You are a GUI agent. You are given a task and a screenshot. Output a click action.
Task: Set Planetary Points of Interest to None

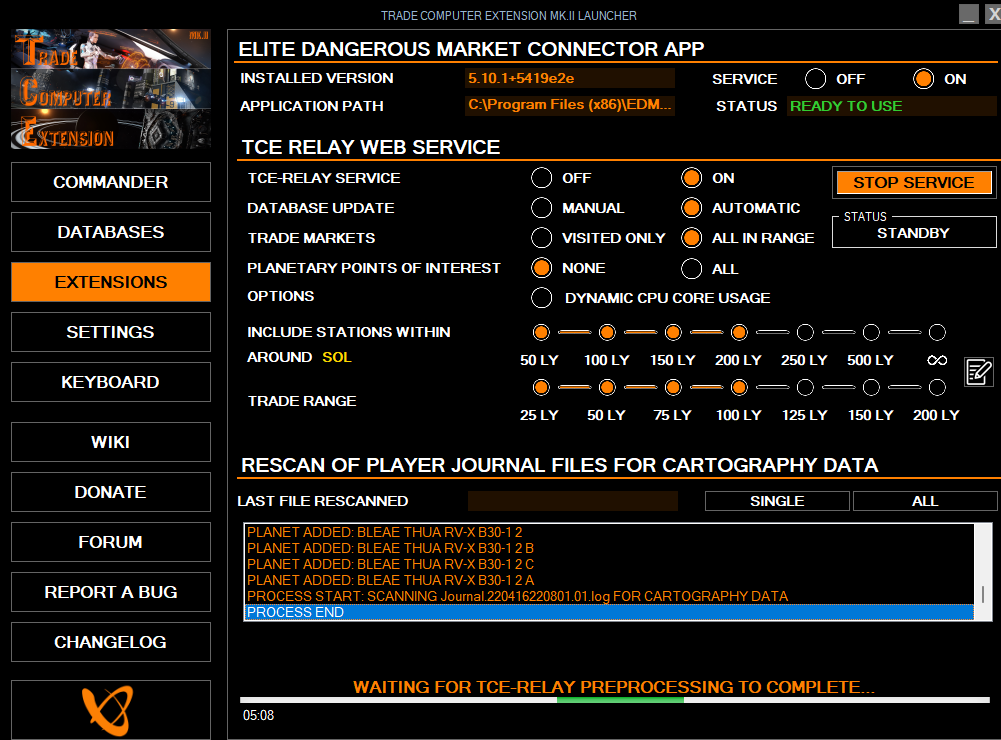click(x=541, y=268)
